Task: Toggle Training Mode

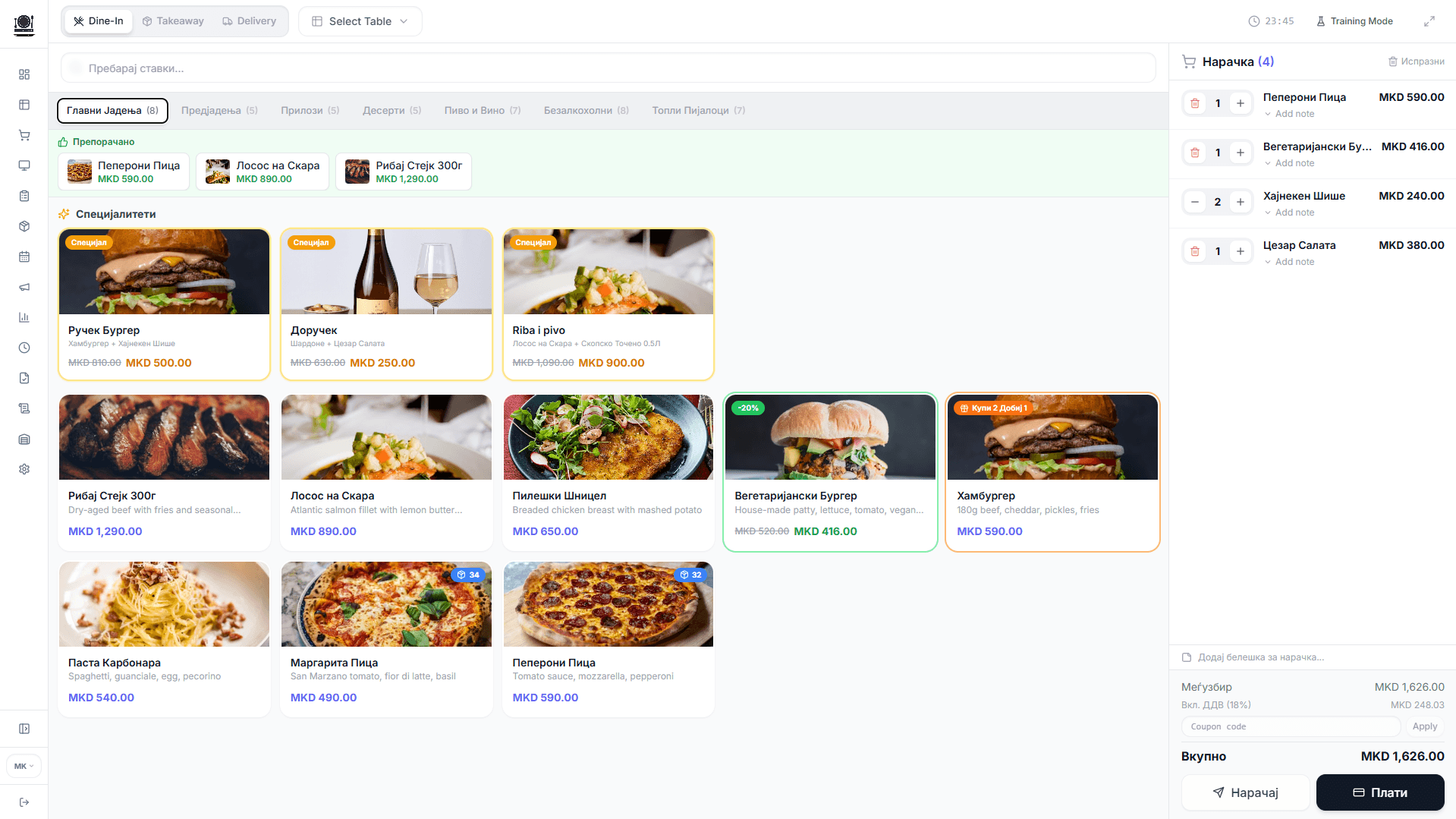Action: 1354,21
